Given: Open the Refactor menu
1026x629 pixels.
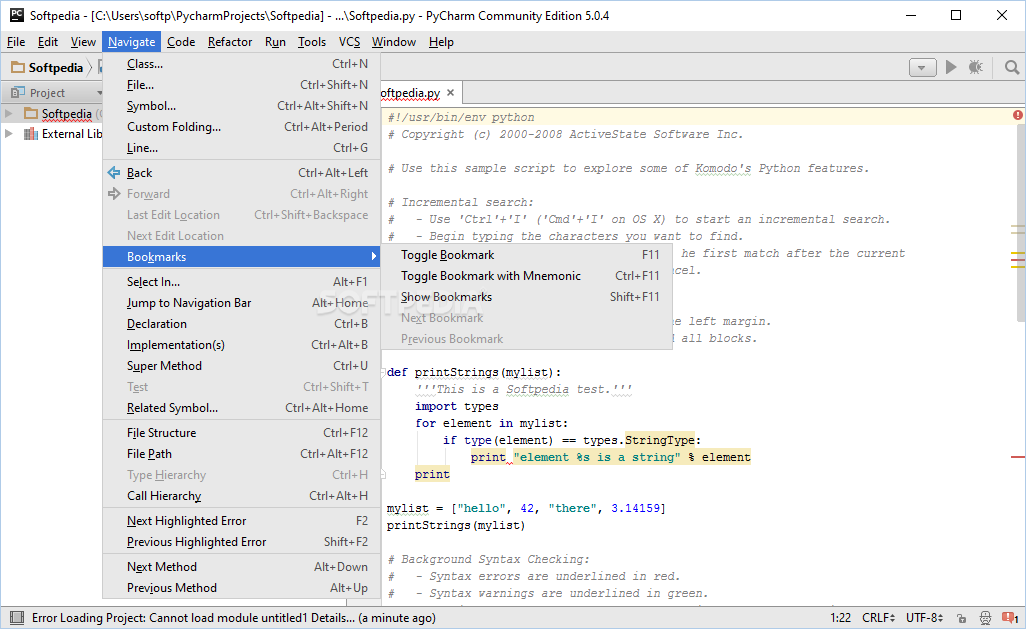Looking at the screenshot, I should coord(230,42).
